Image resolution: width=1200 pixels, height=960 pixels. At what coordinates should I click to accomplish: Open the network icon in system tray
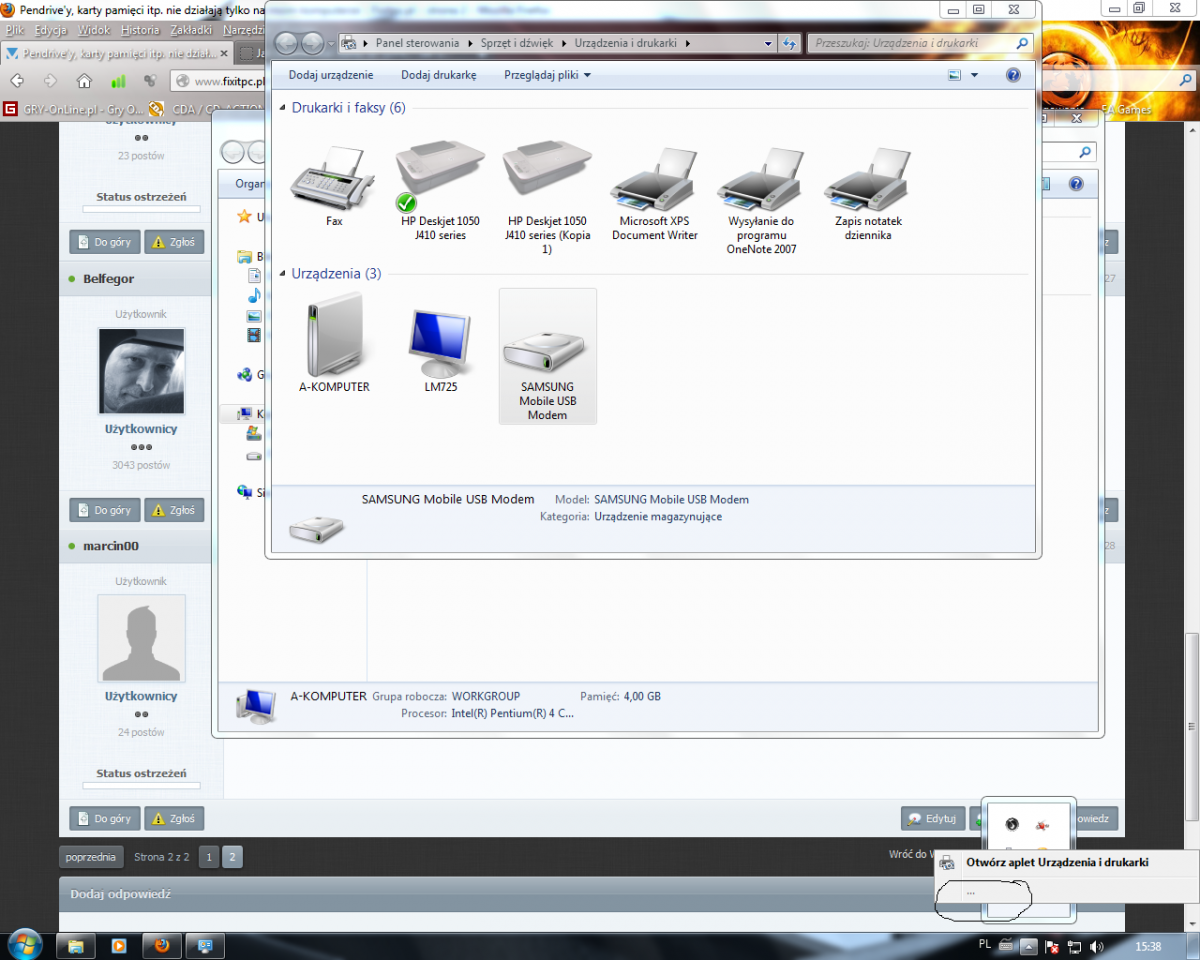(x=1074, y=946)
